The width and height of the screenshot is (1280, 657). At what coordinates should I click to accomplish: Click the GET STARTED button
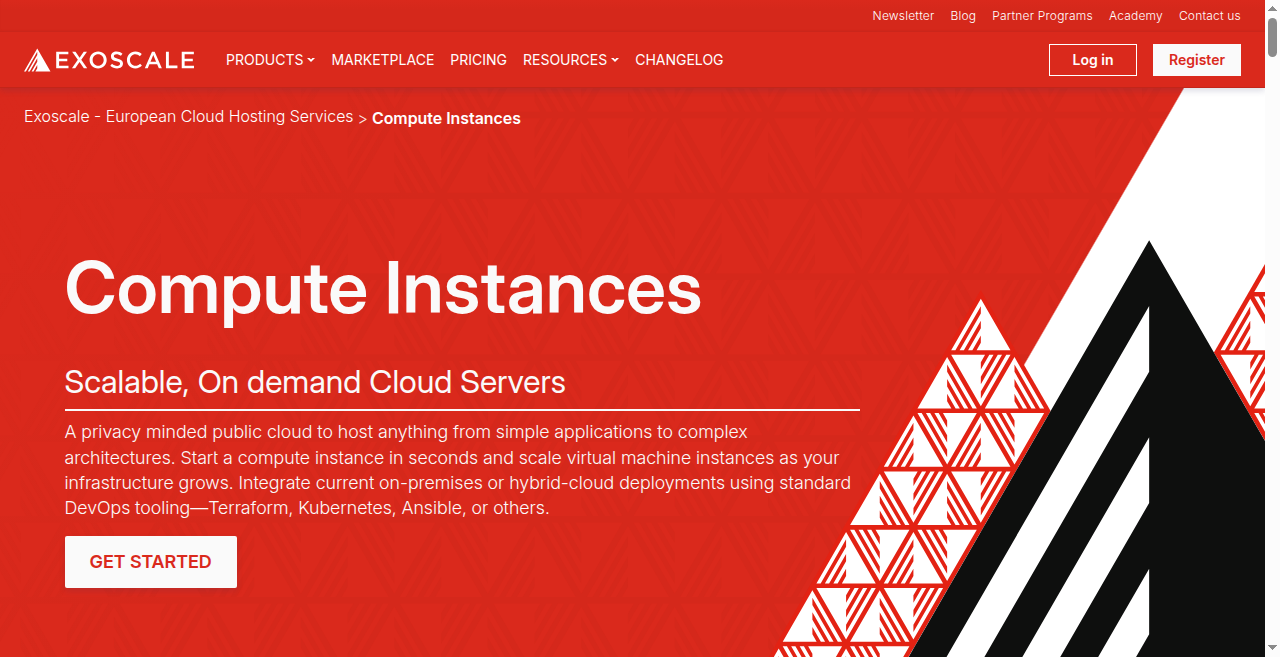pos(151,562)
